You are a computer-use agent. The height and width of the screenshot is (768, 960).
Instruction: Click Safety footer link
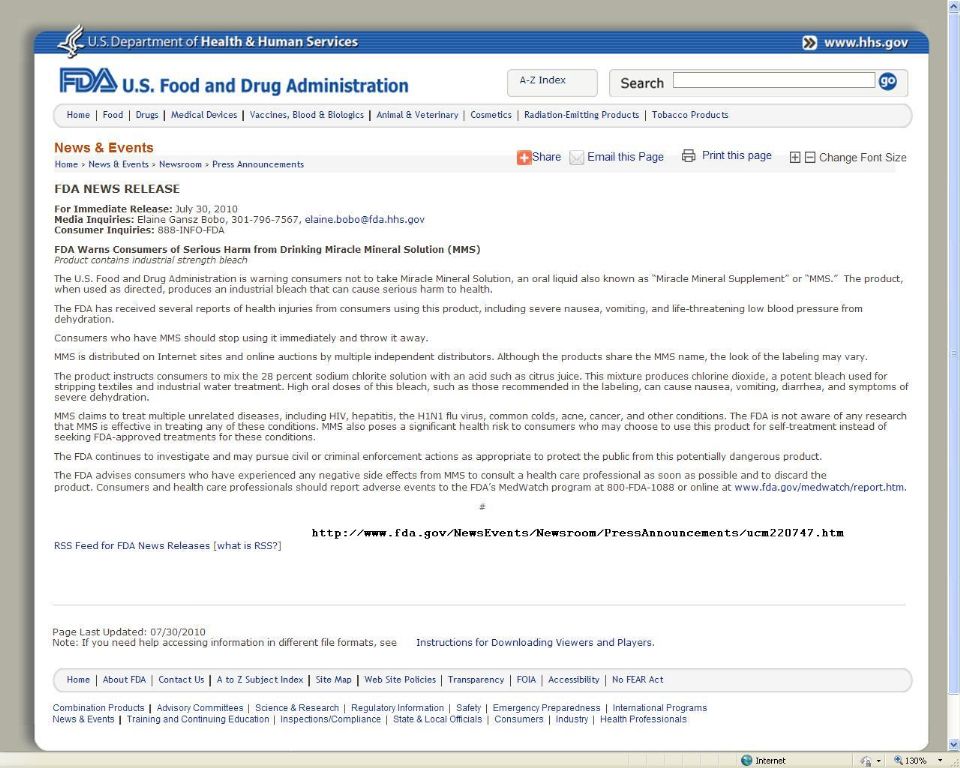(468, 708)
